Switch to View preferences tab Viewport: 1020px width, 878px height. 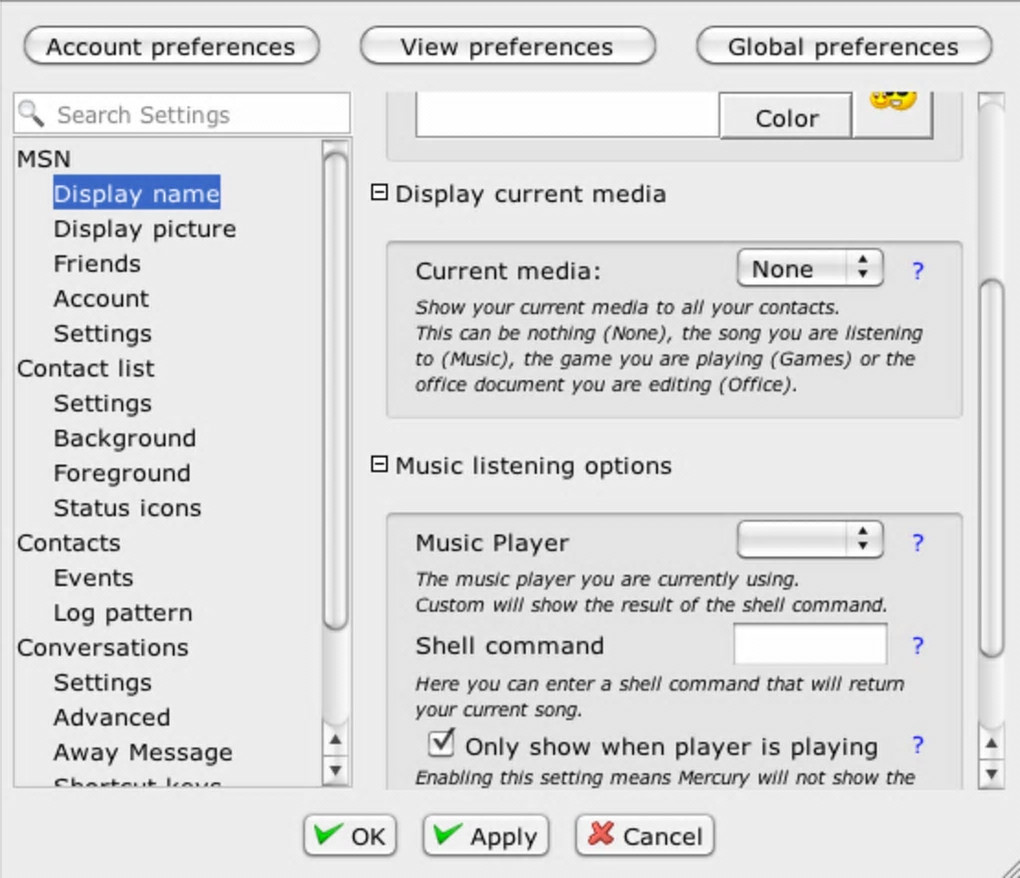click(x=507, y=46)
